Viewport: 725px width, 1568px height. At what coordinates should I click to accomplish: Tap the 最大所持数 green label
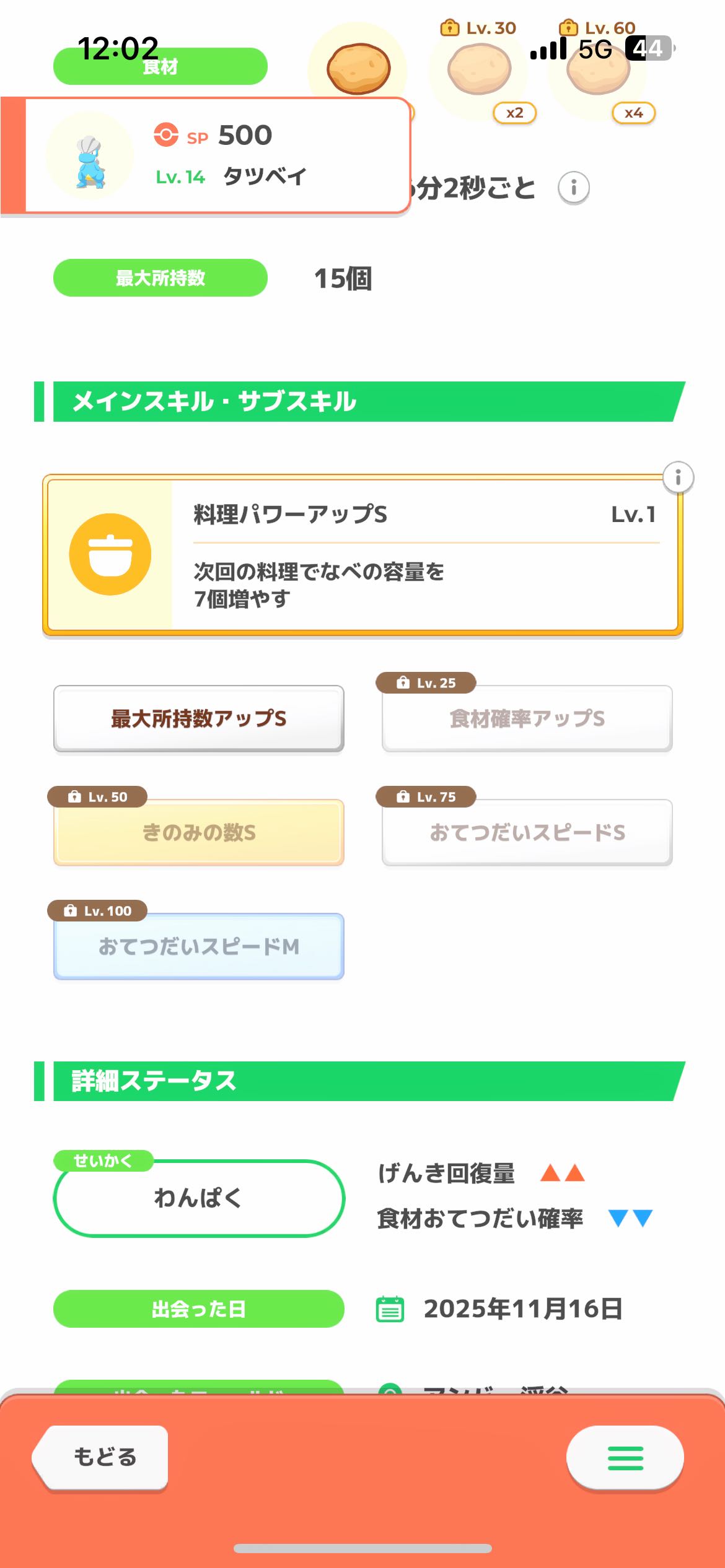point(160,278)
